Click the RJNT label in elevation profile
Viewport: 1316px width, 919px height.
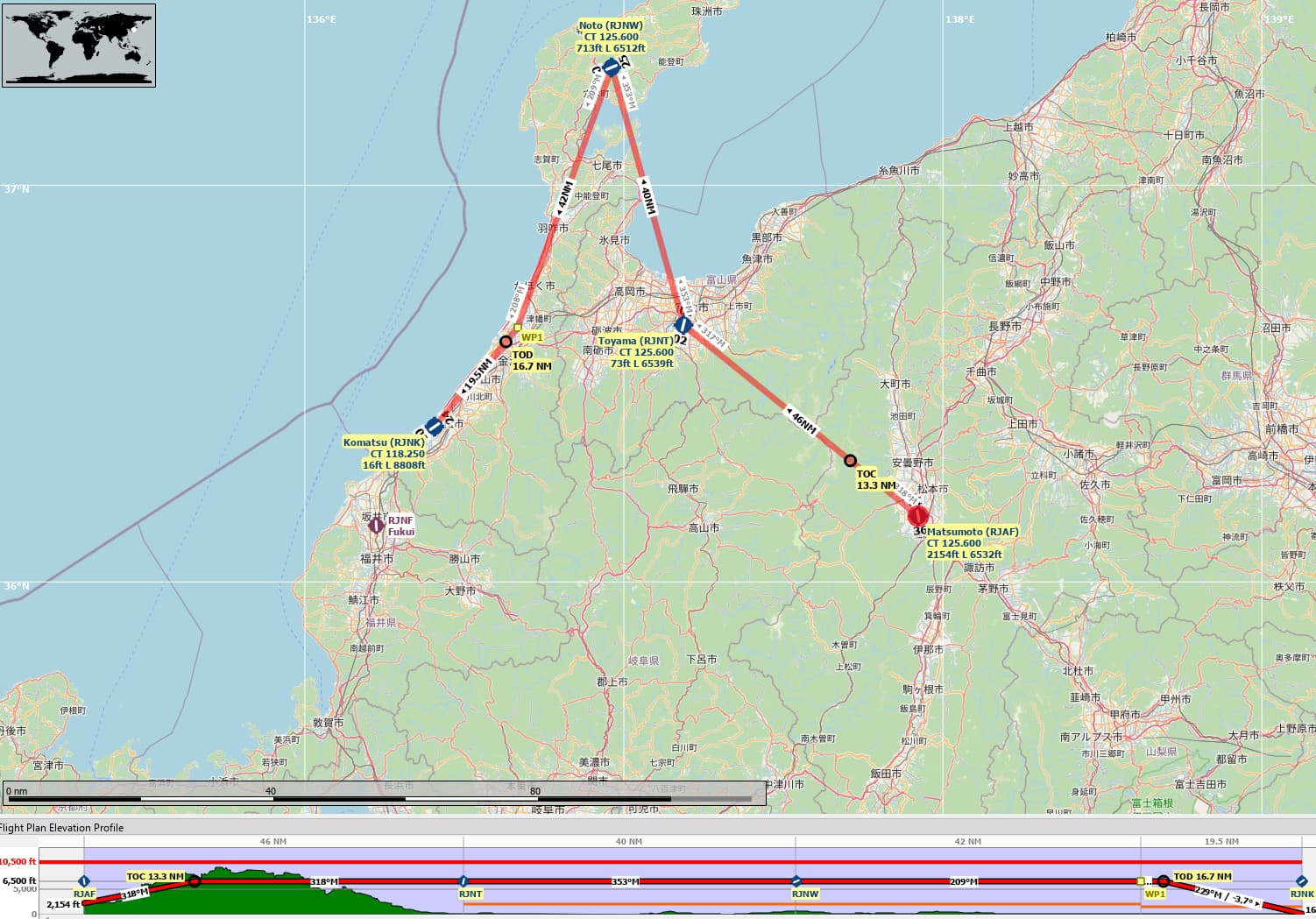click(471, 894)
